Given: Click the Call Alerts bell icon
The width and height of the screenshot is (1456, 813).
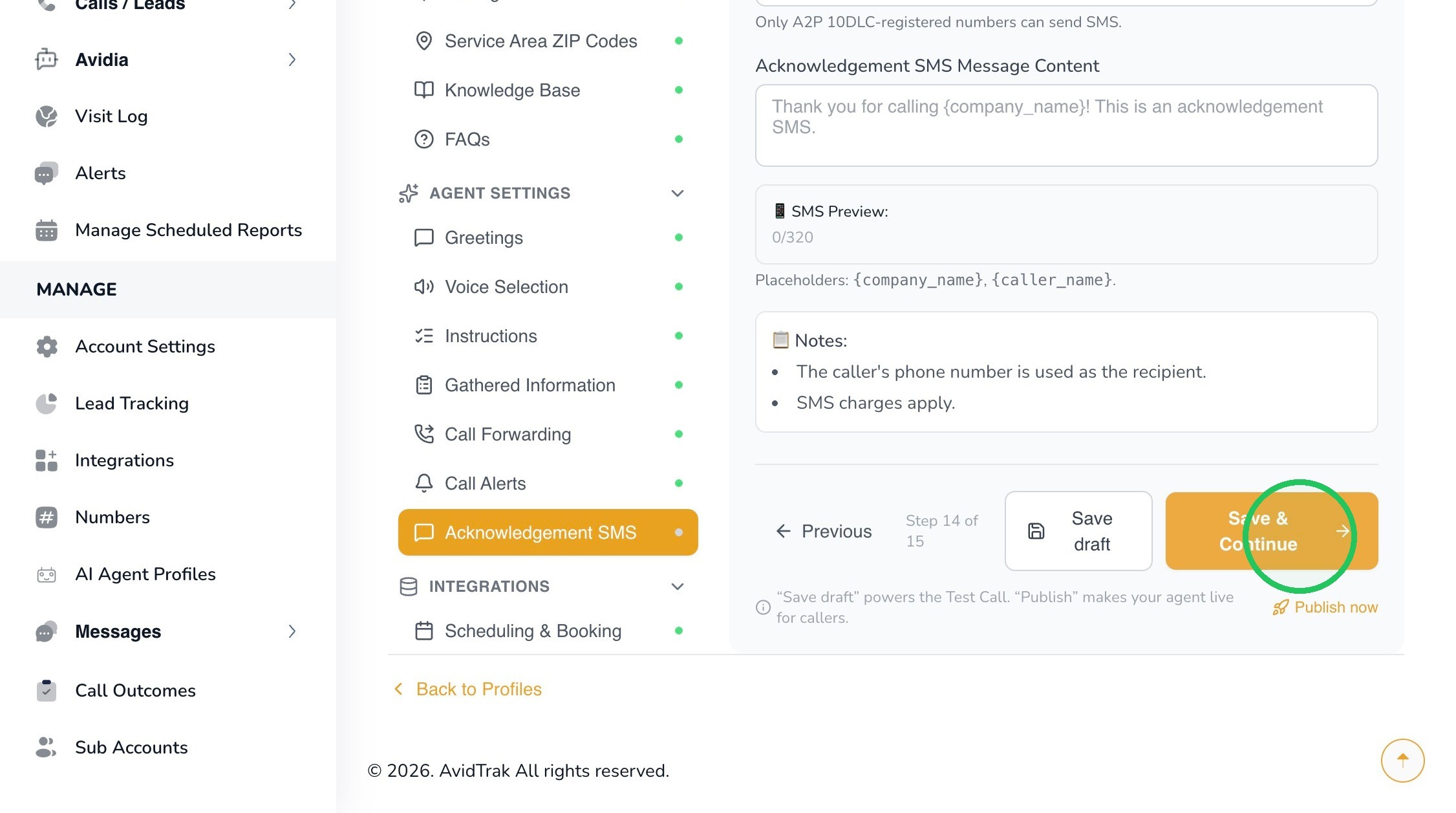Looking at the screenshot, I should point(423,483).
